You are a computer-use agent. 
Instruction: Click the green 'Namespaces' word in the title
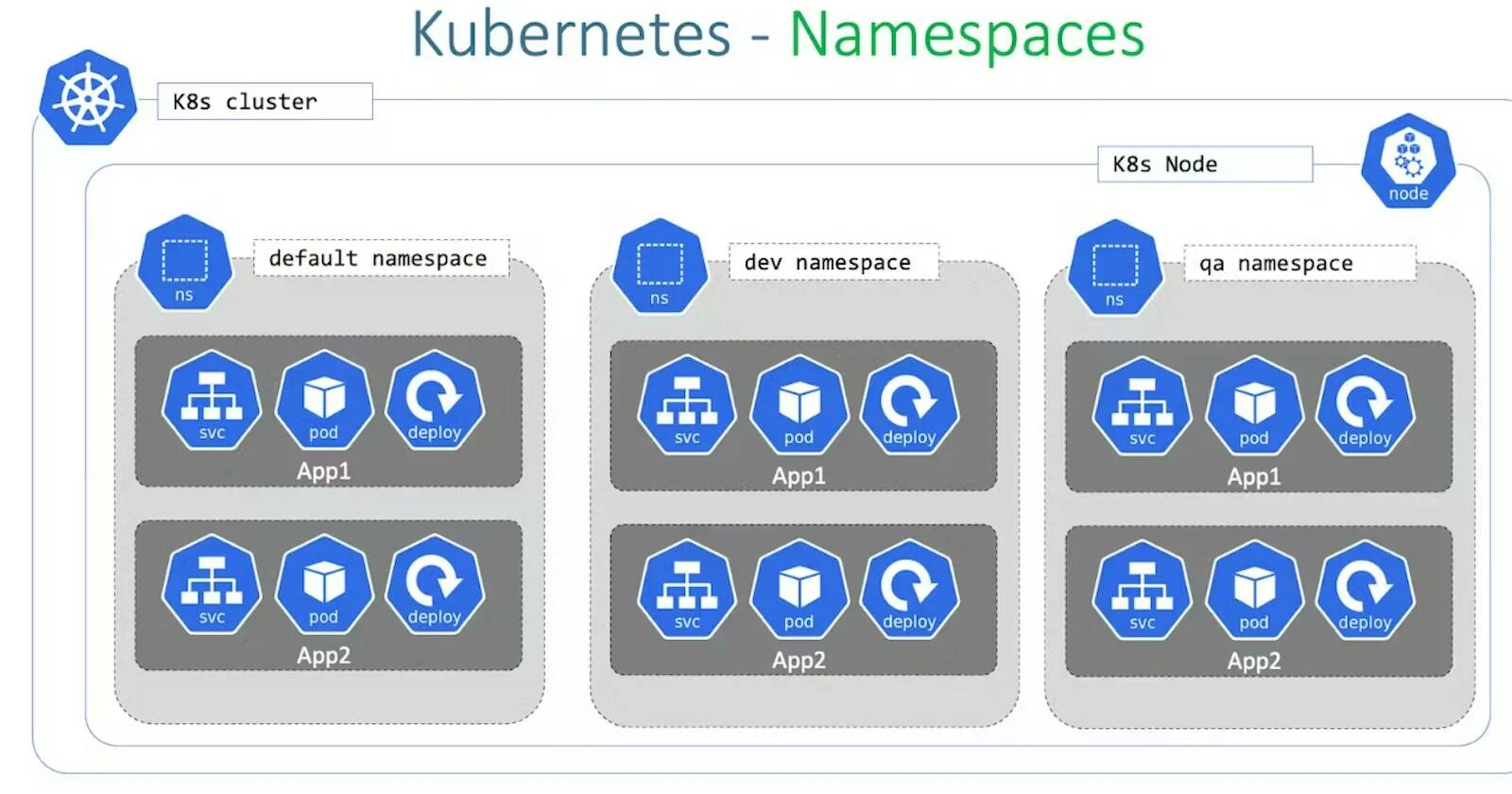coord(967,37)
